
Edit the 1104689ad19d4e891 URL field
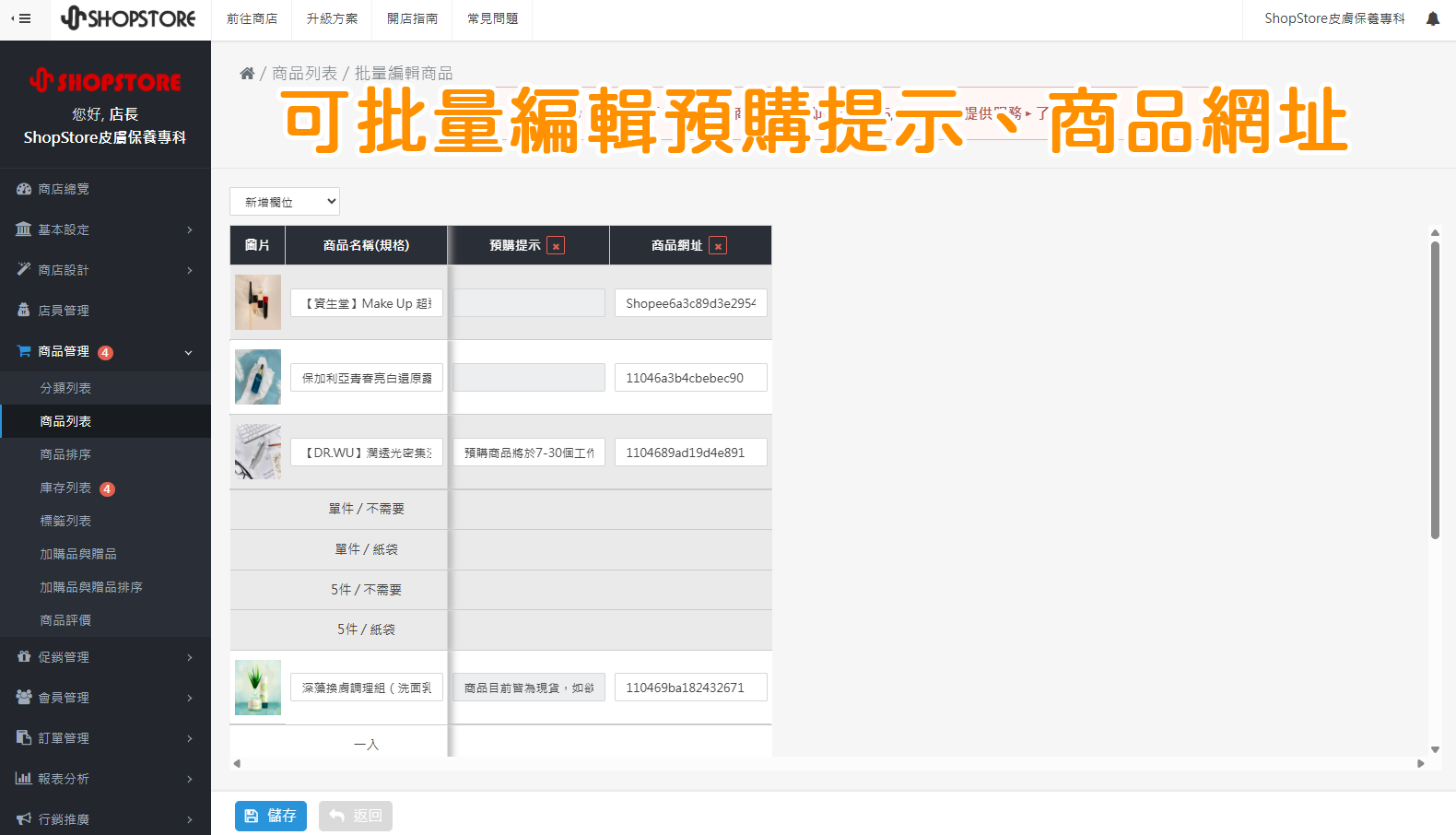[691, 453]
